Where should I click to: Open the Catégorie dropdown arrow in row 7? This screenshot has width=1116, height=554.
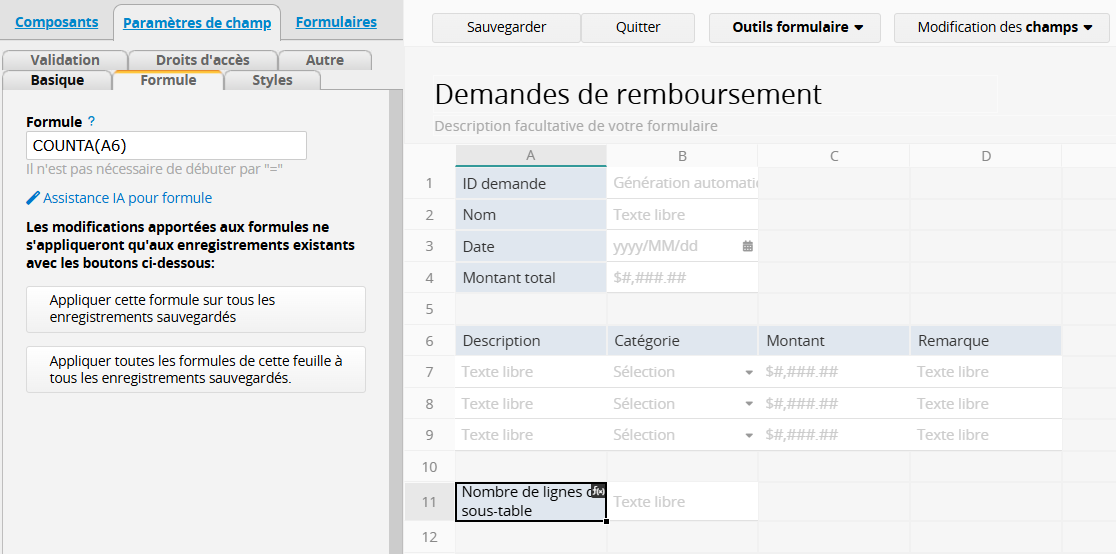tap(749, 372)
